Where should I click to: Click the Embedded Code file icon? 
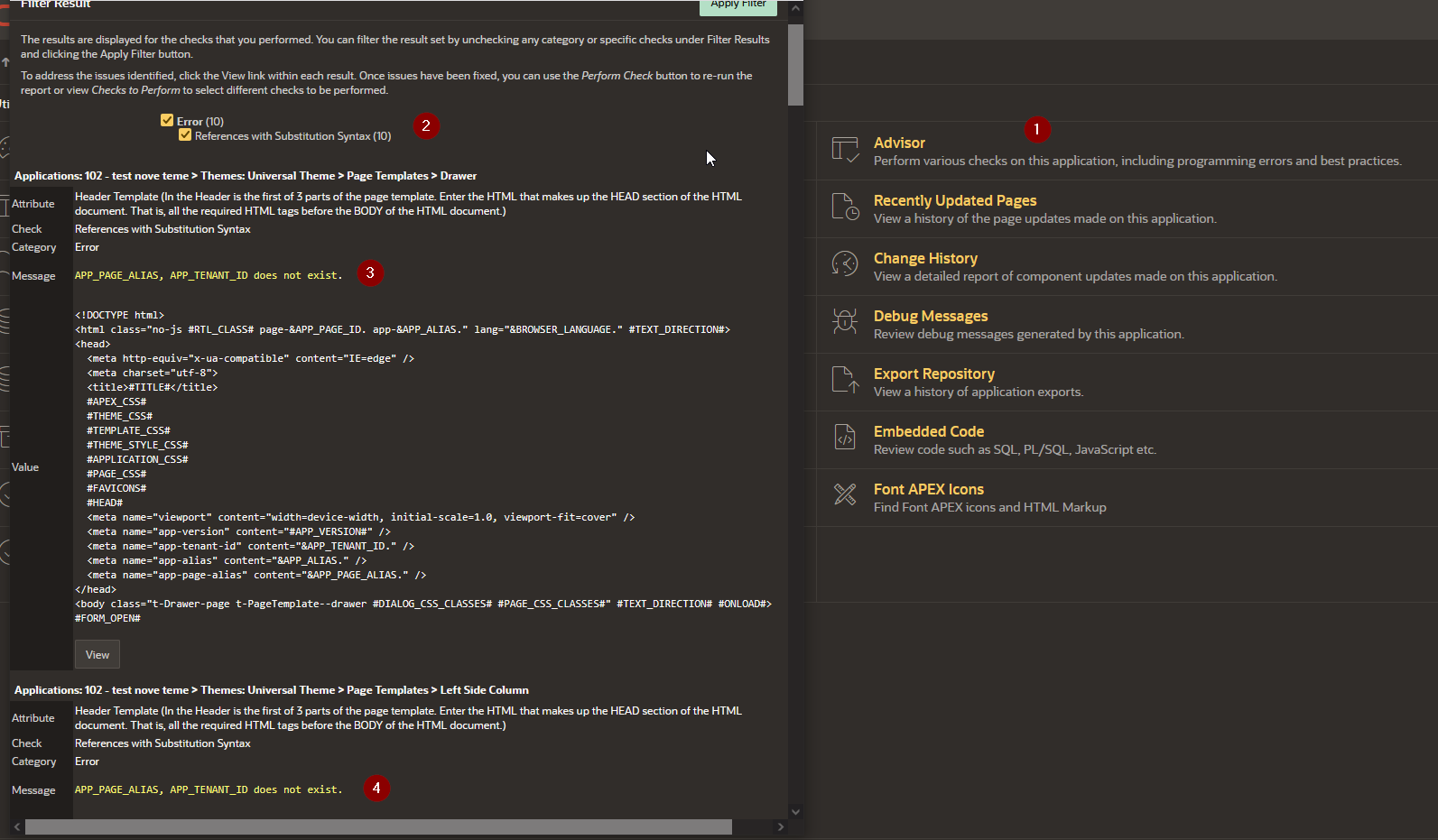point(845,438)
